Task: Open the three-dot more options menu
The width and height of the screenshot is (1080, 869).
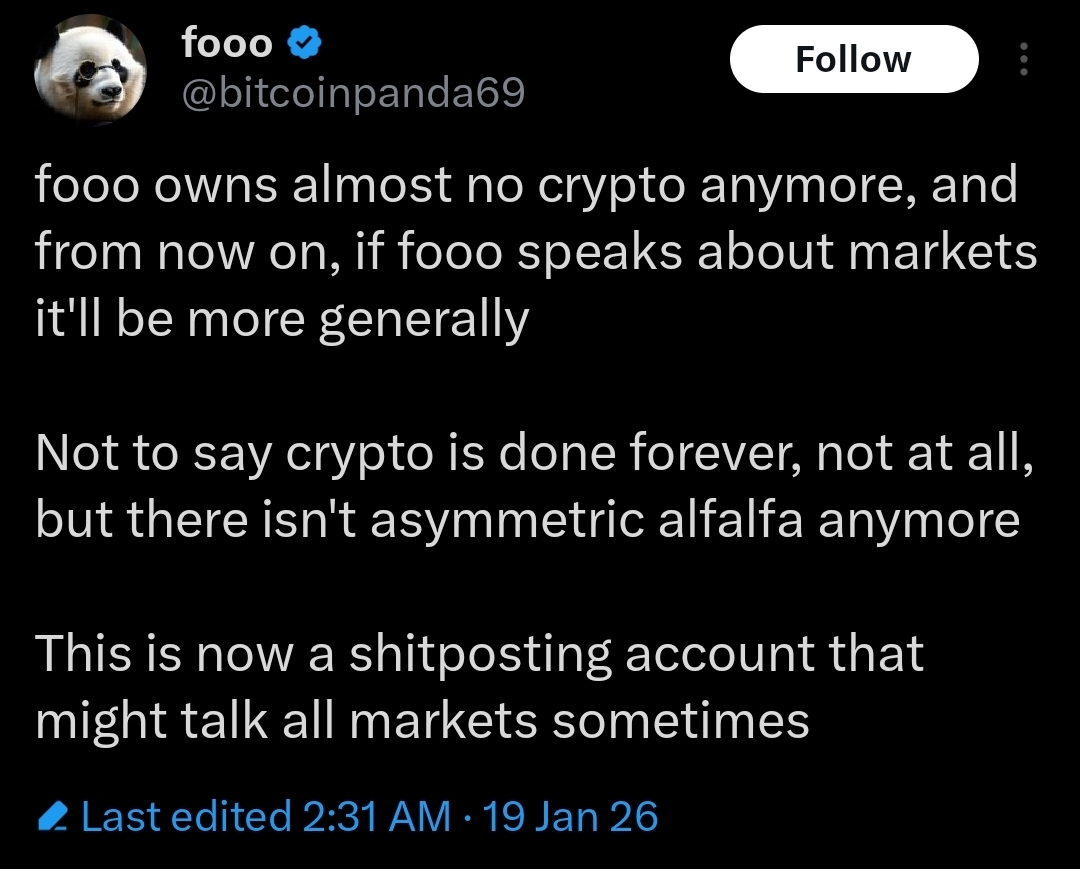Action: pyautogui.click(x=1022, y=60)
